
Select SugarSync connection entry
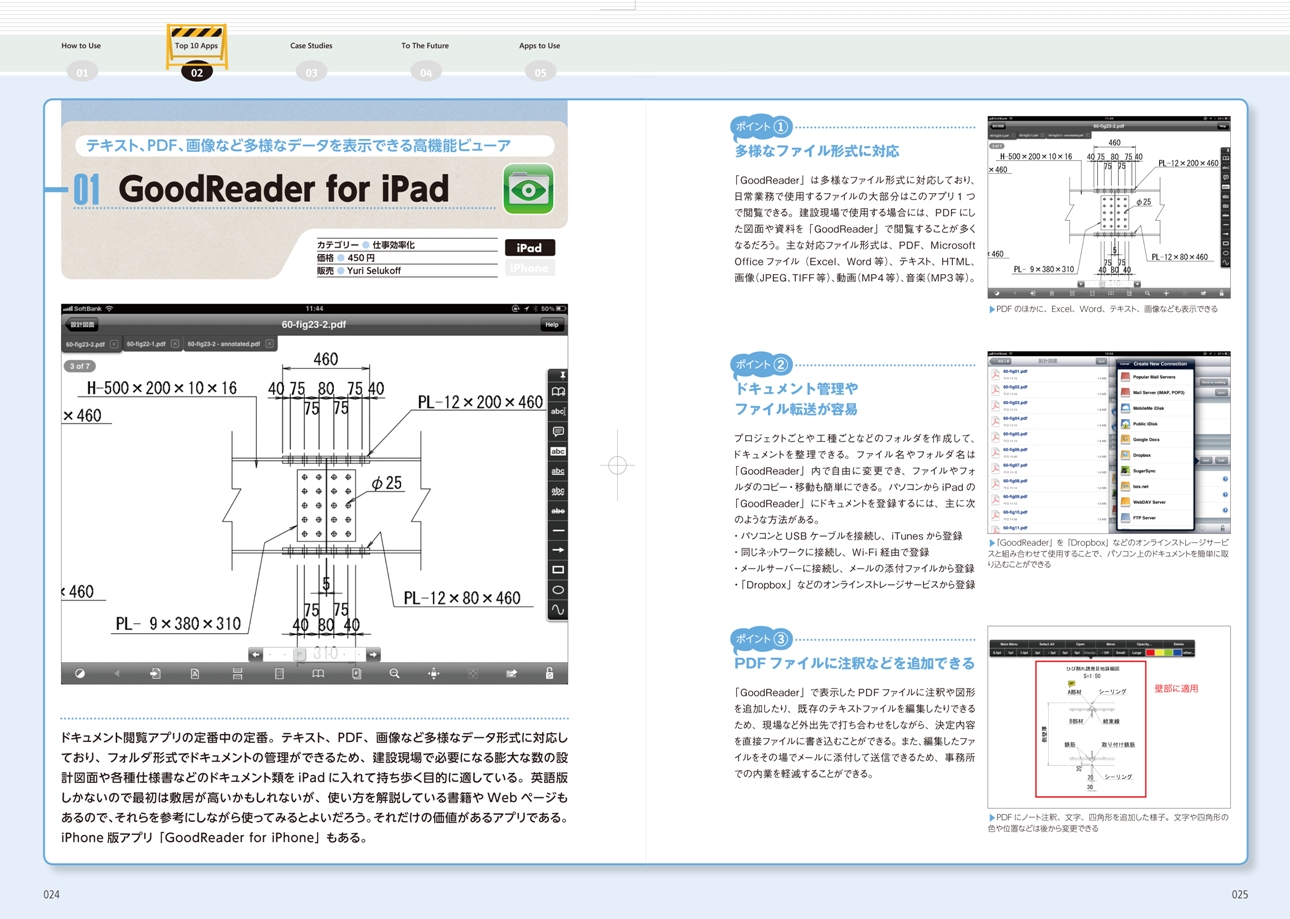point(1155,471)
